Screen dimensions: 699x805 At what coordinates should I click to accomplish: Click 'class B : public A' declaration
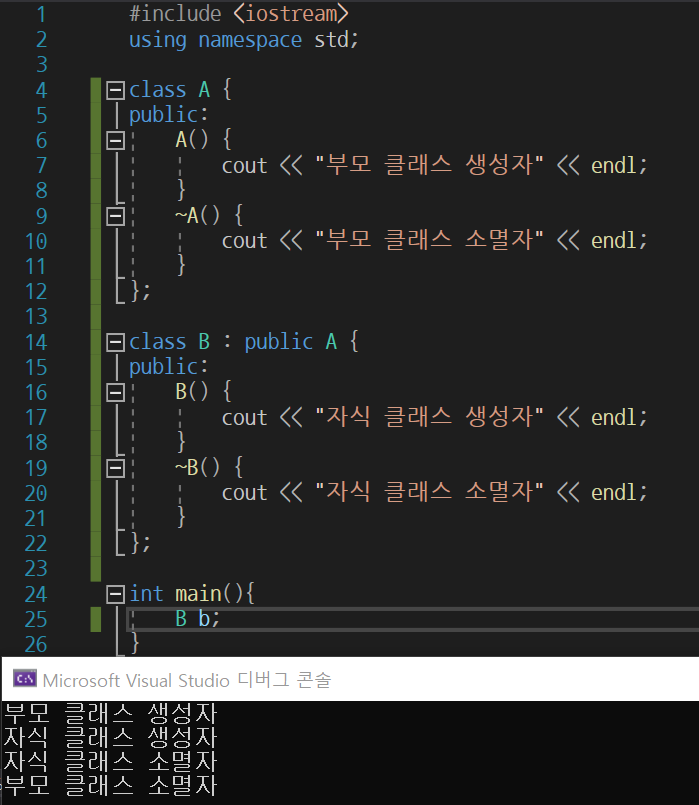233,341
